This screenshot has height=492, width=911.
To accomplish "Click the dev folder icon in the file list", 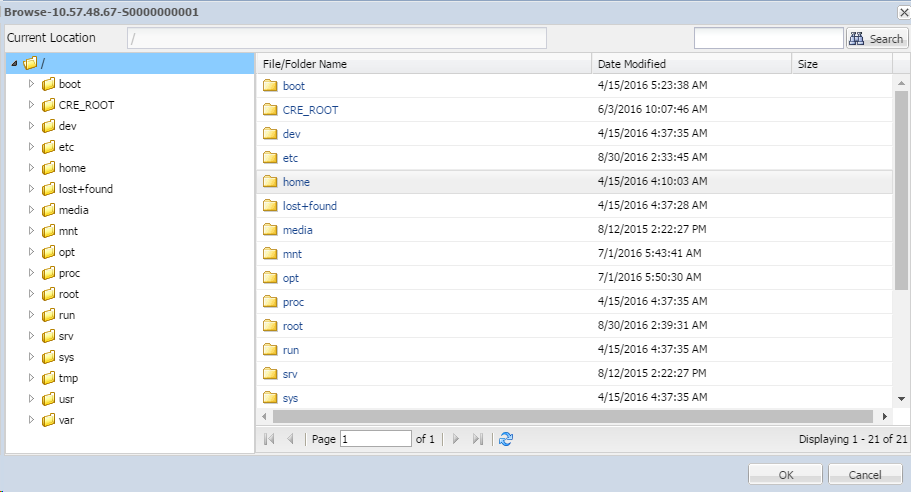I will pyautogui.click(x=270, y=134).
